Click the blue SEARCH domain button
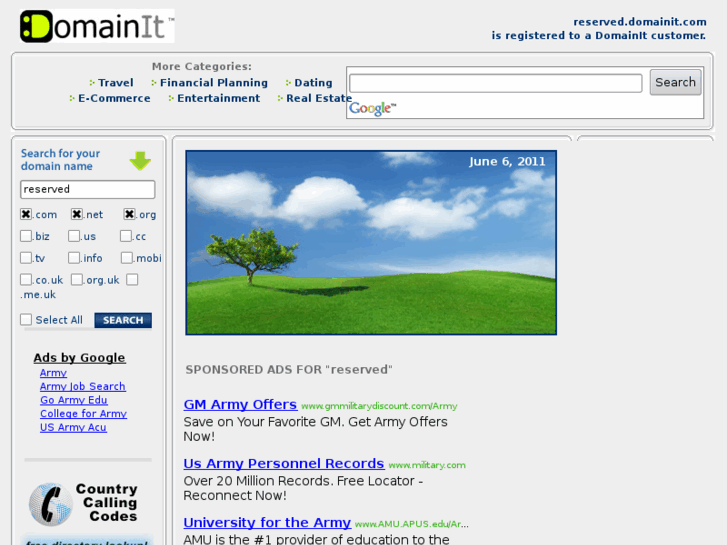The image size is (727, 545). tap(123, 320)
